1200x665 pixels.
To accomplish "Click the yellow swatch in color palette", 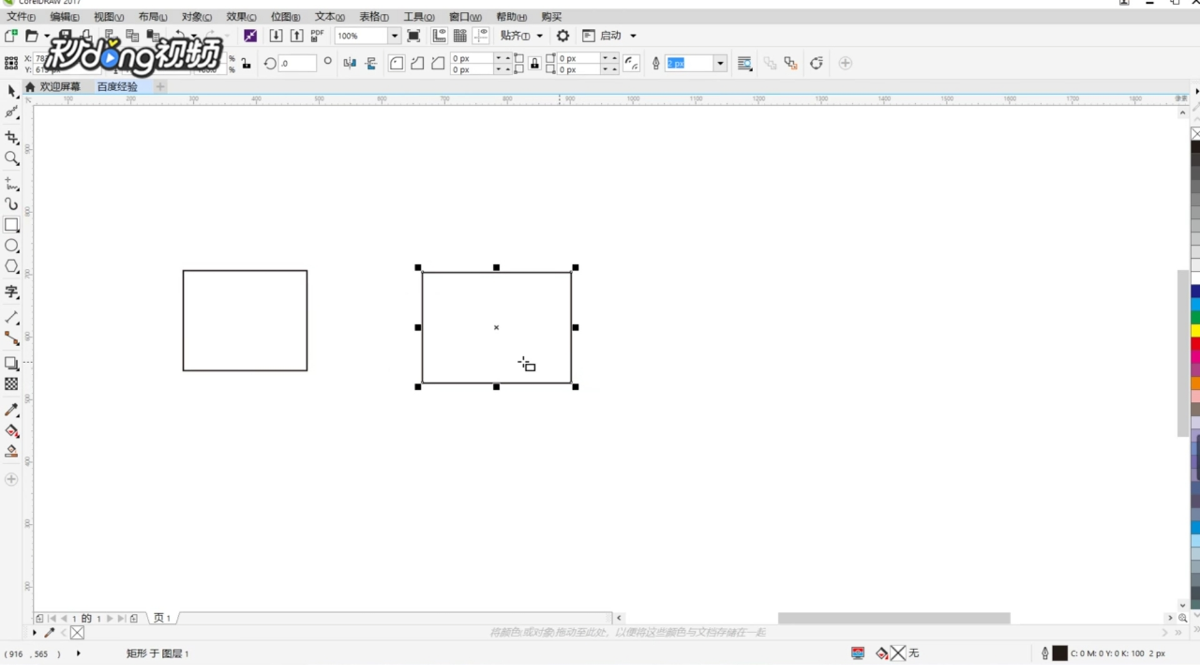I will point(1195,331).
